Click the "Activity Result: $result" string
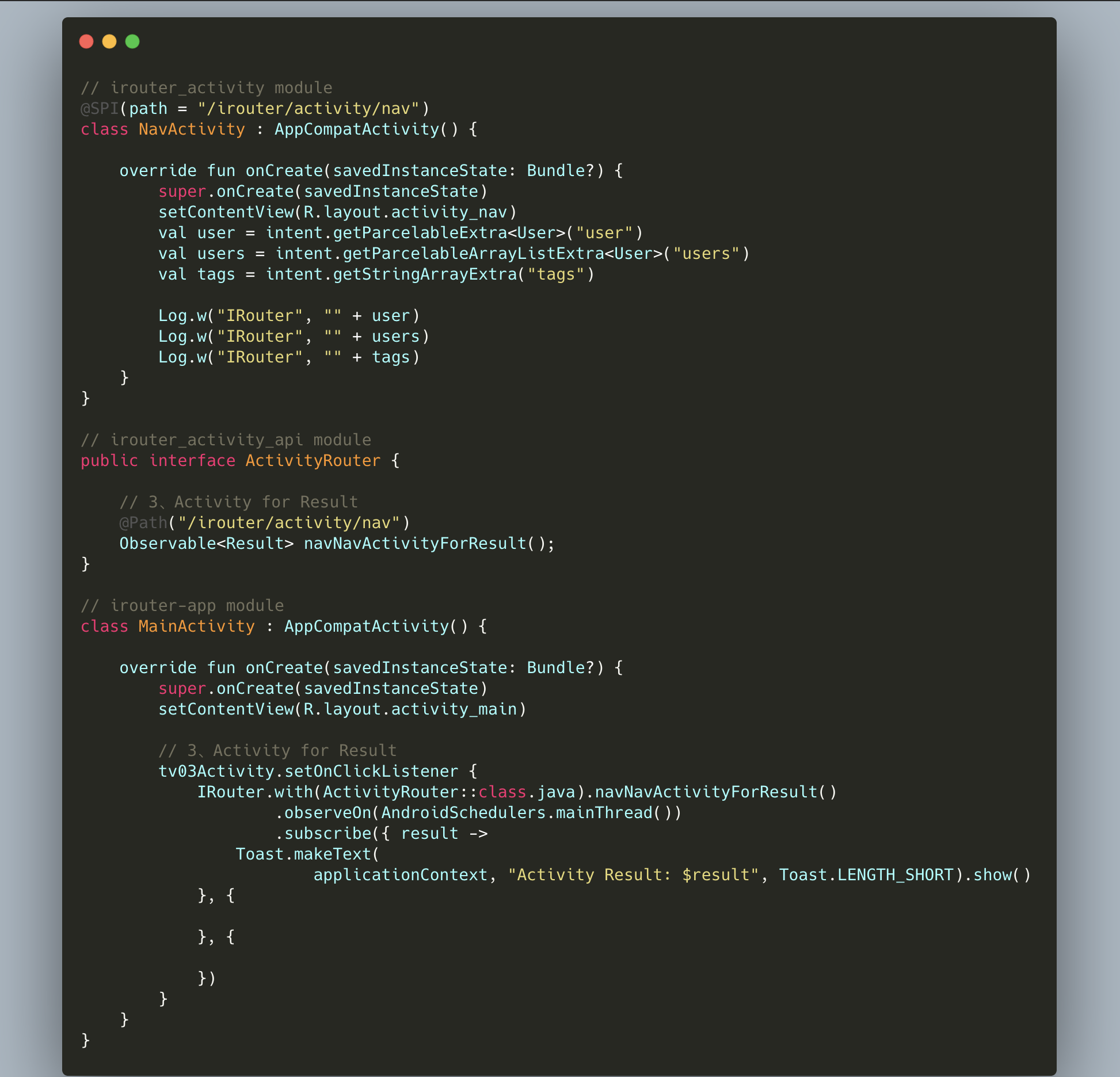 (633, 874)
